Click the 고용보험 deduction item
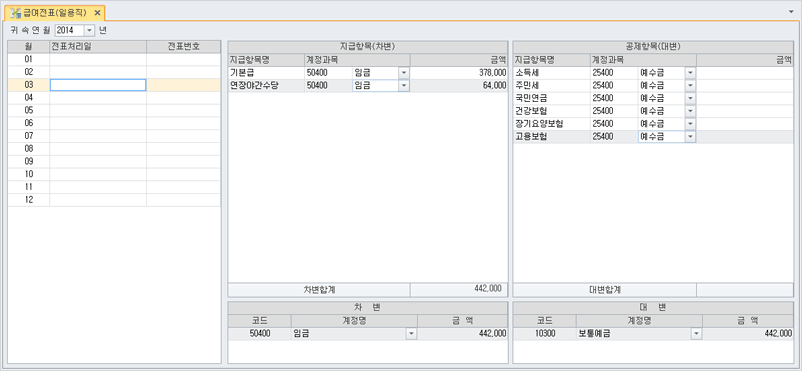This screenshot has width=802, height=371. (551, 137)
